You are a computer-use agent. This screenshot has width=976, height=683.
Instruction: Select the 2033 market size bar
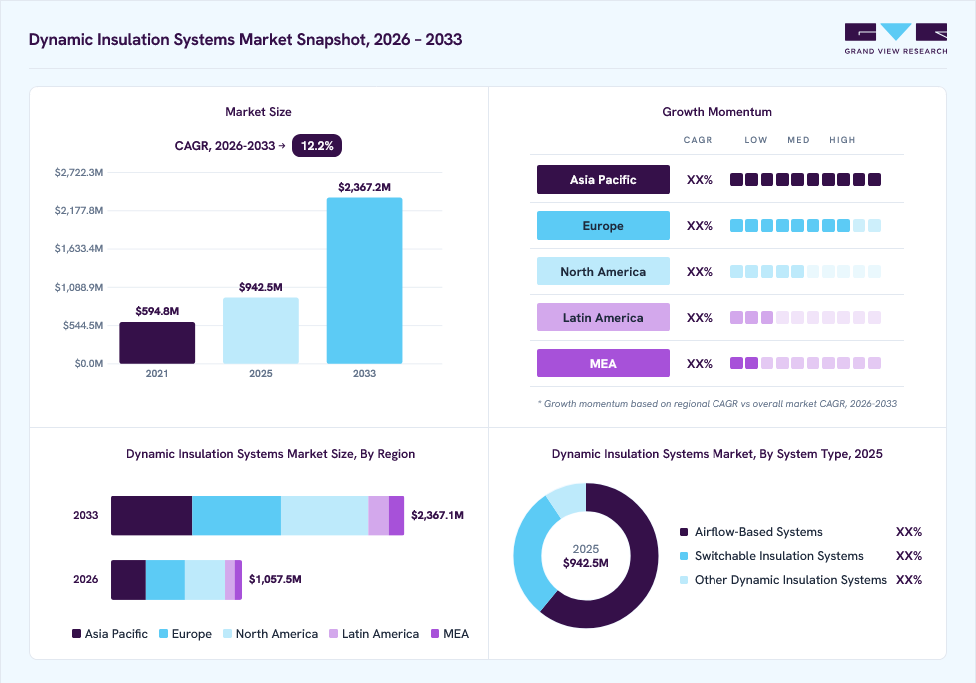364,281
